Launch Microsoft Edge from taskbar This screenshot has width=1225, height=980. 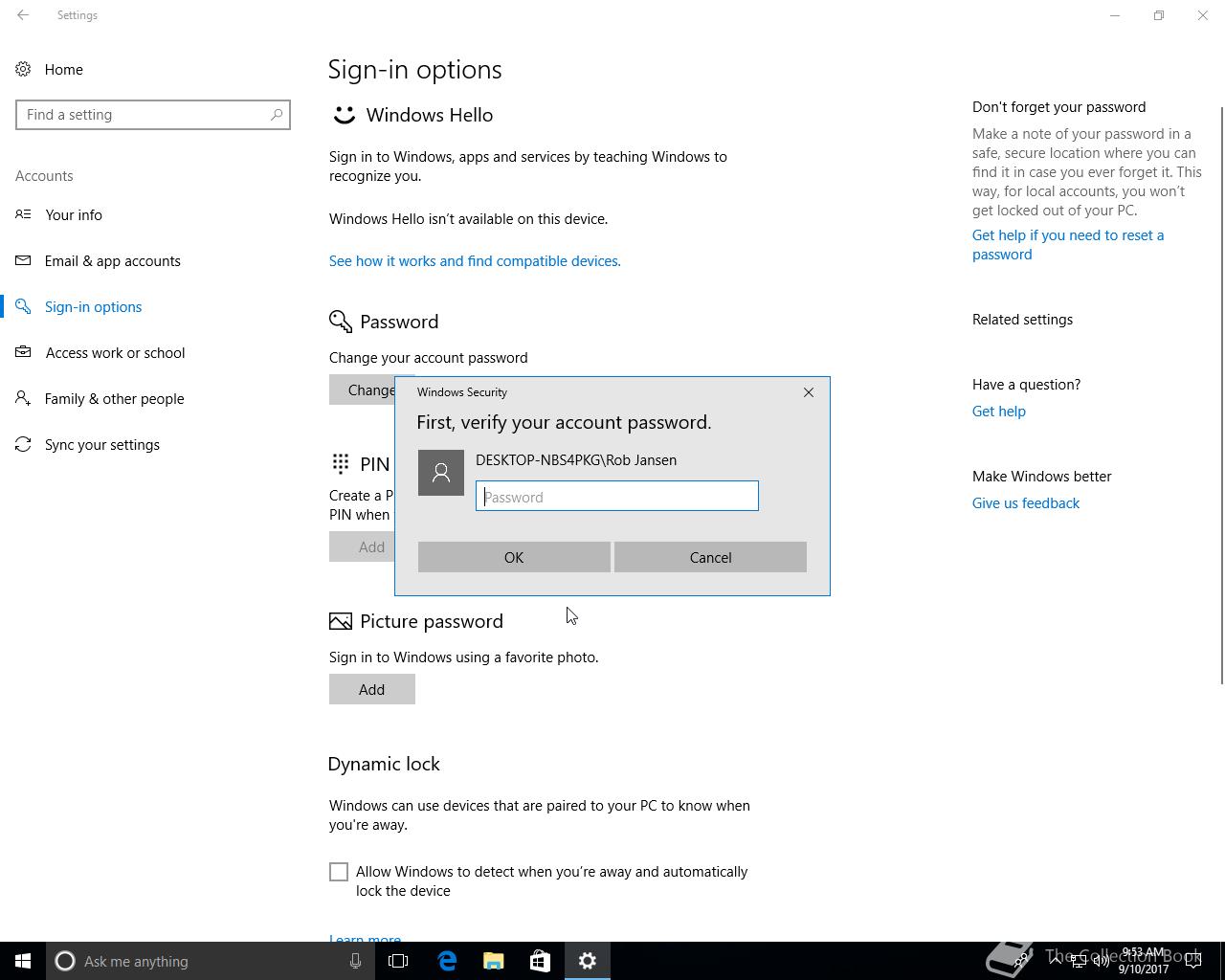447,961
